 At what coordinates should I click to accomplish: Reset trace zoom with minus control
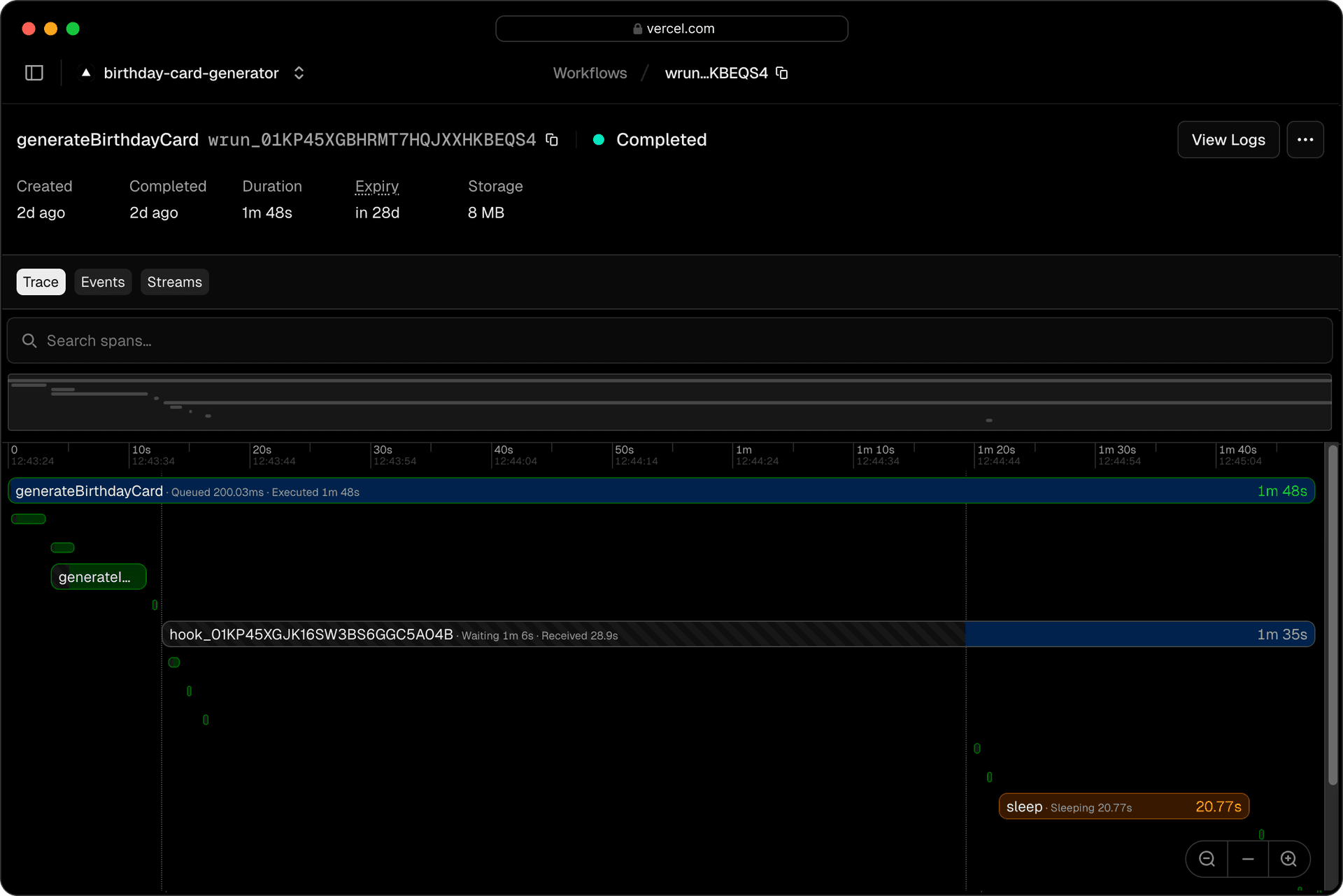pyautogui.click(x=1248, y=859)
